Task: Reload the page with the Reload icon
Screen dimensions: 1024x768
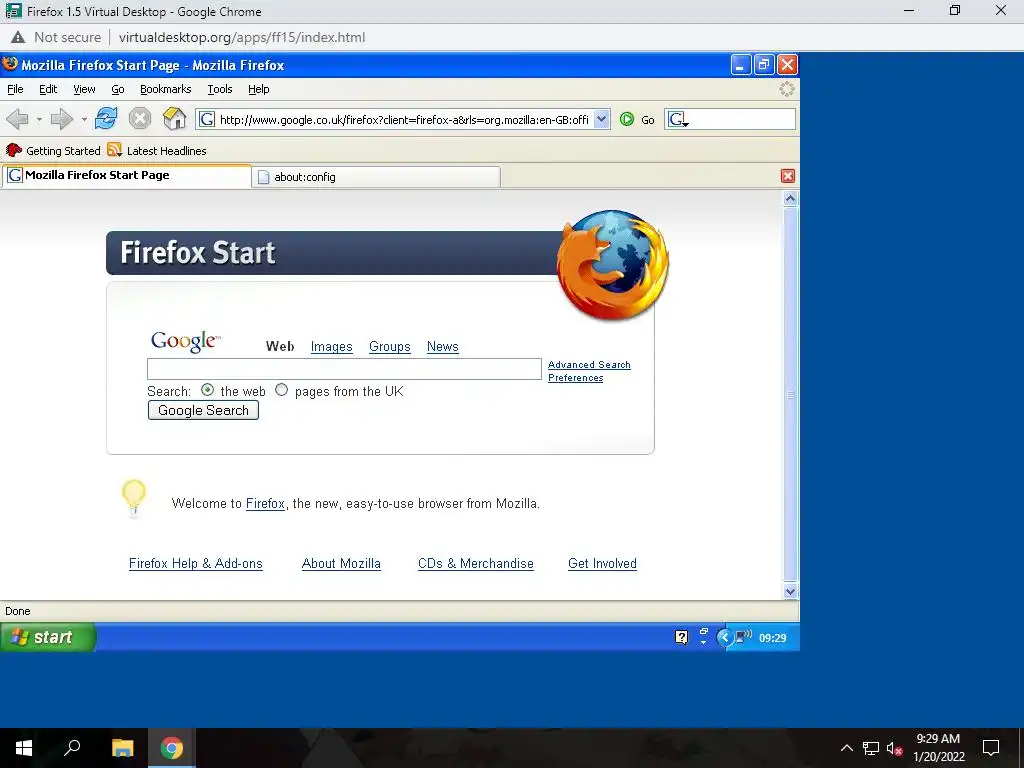Action: 106,119
